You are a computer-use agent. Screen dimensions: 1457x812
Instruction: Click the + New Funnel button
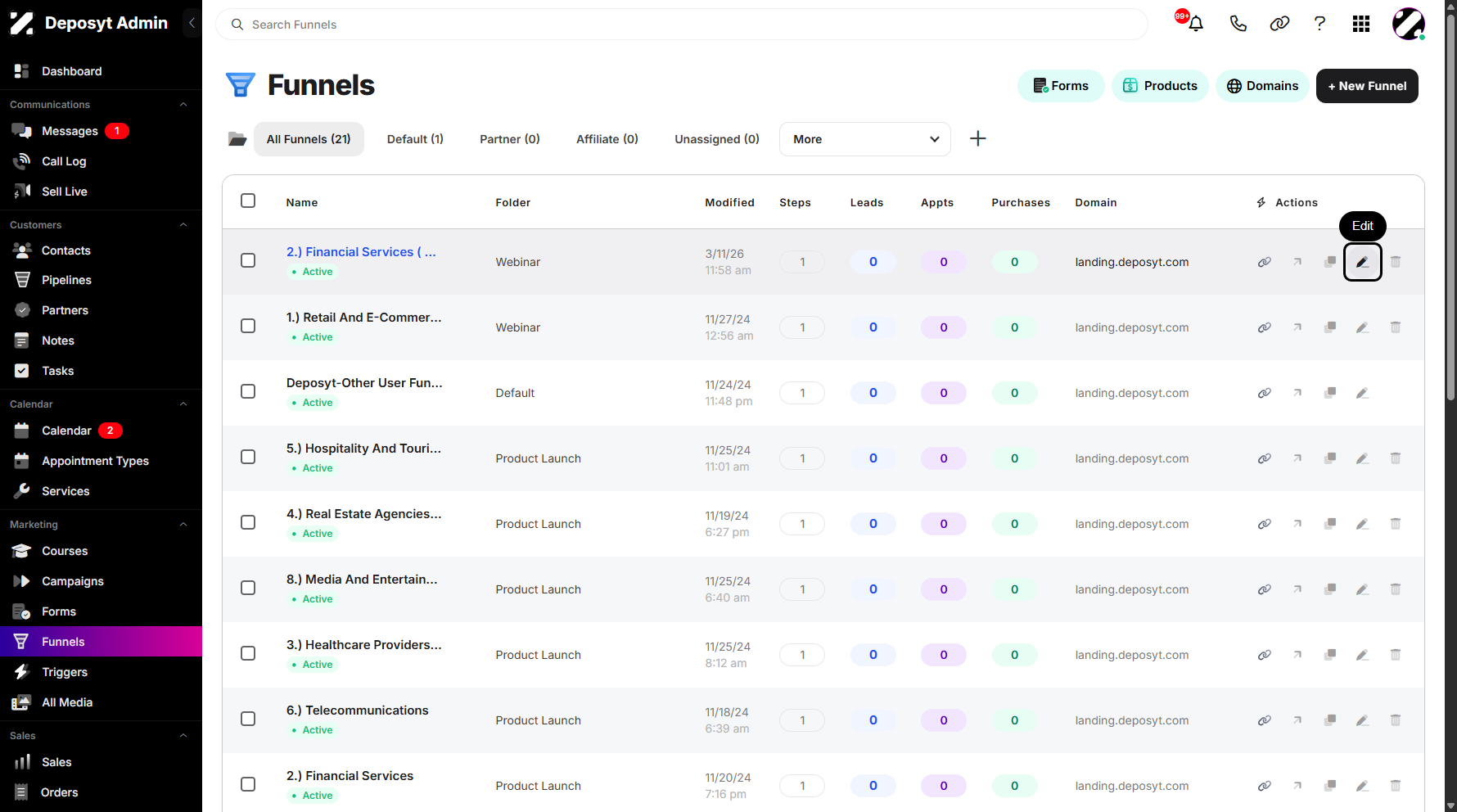[x=1367, y=86]
